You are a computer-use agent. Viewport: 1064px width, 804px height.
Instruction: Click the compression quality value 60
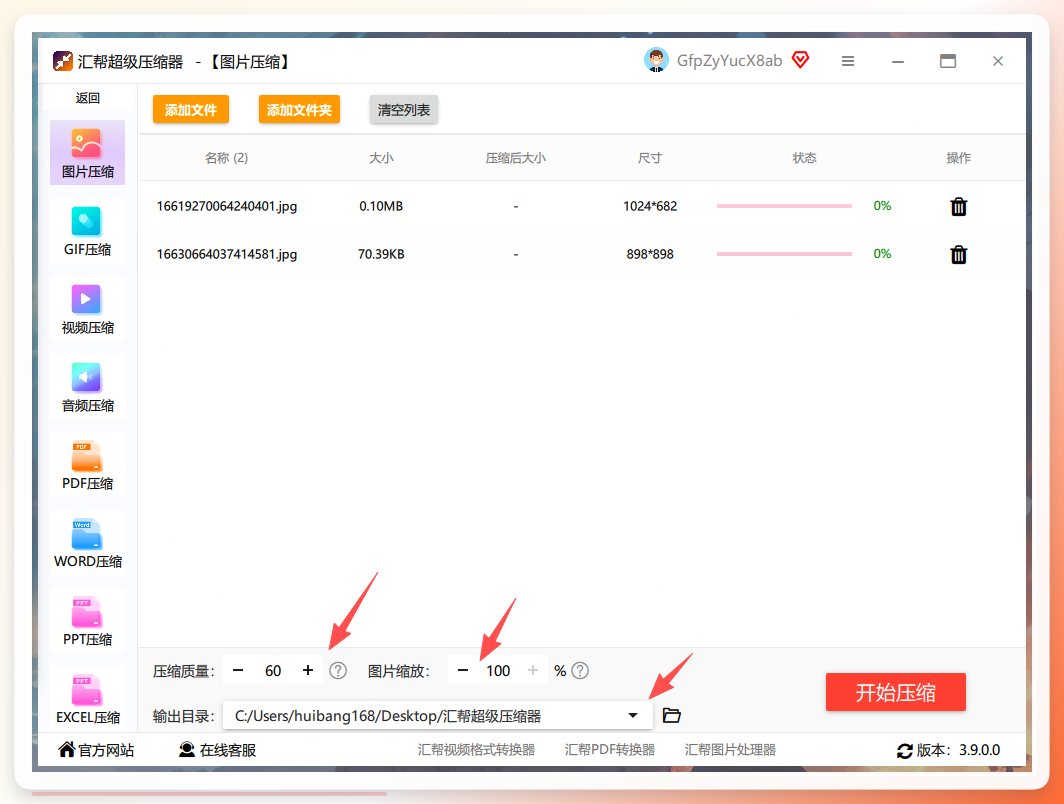point(273,671)
